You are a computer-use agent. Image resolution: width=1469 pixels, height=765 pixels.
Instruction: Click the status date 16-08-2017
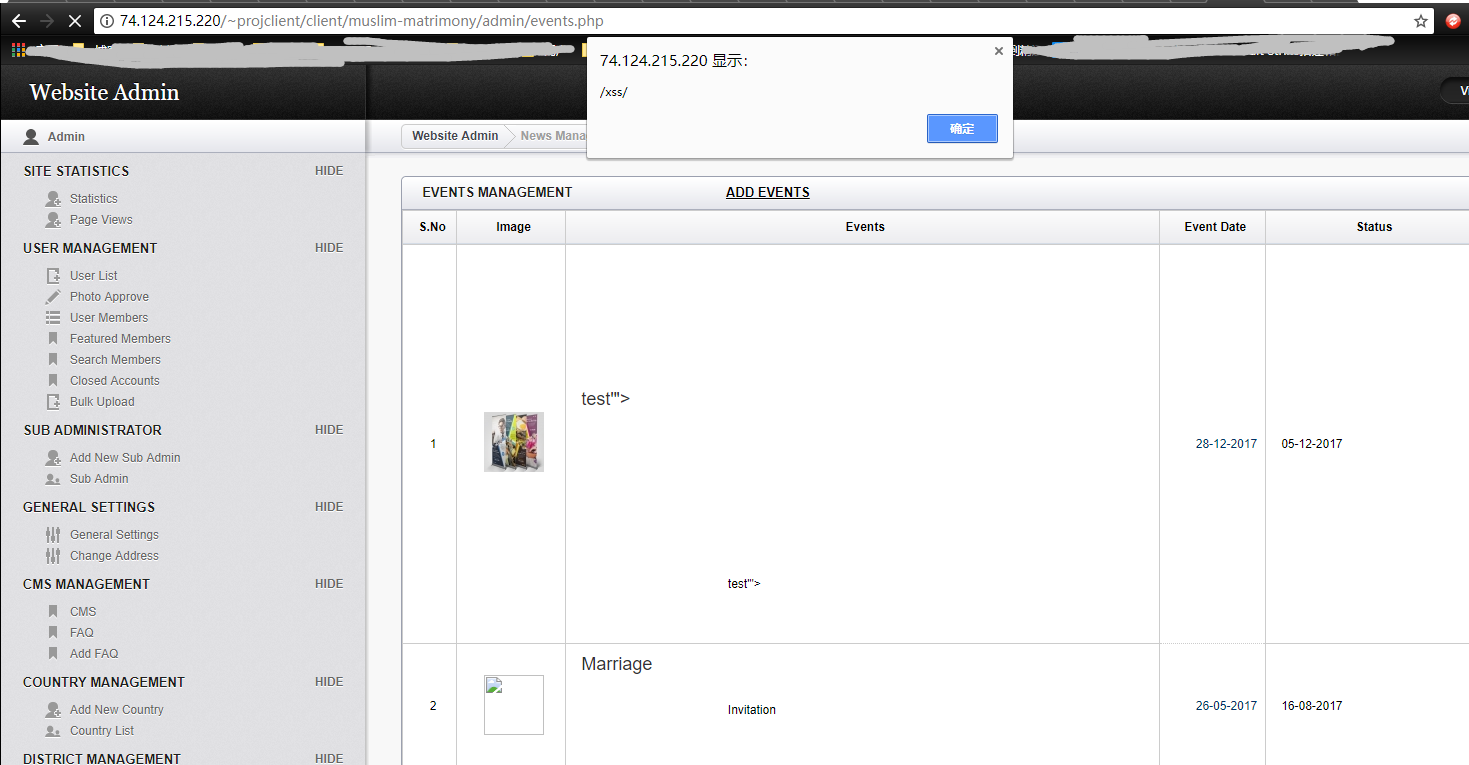click(1312, 706)
